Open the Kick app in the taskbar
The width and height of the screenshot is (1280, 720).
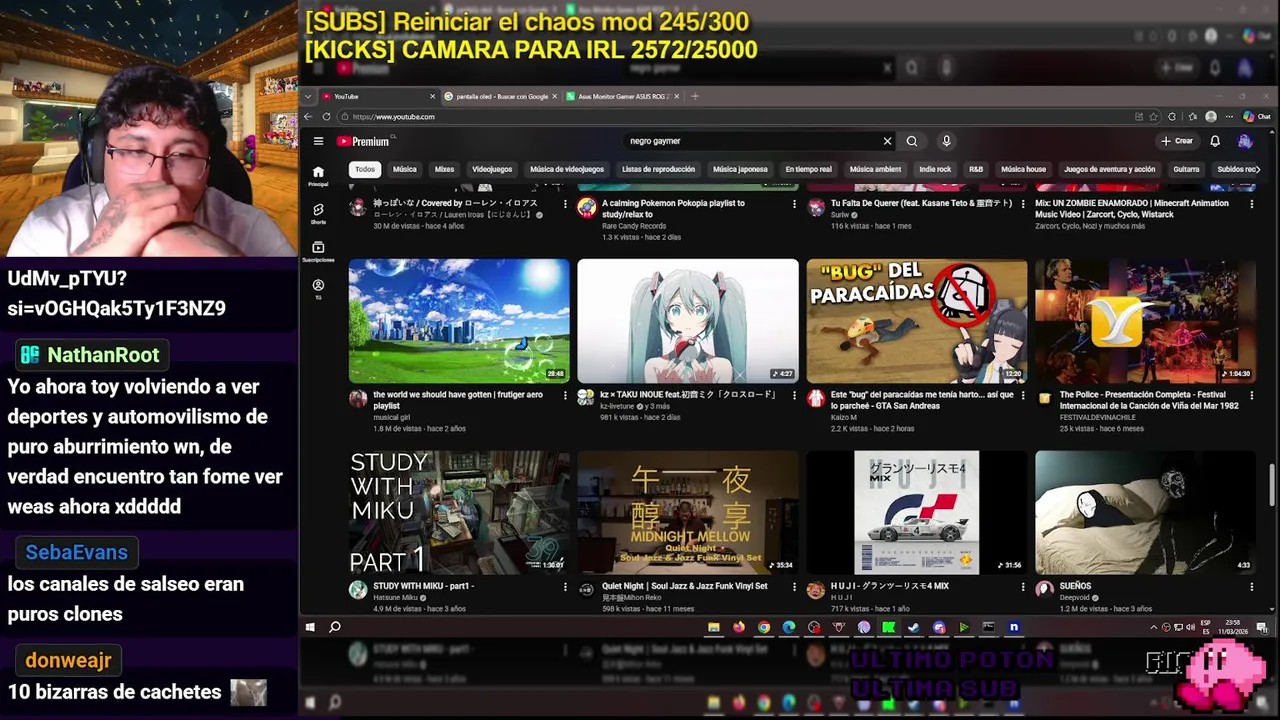[x=889, y=627]
